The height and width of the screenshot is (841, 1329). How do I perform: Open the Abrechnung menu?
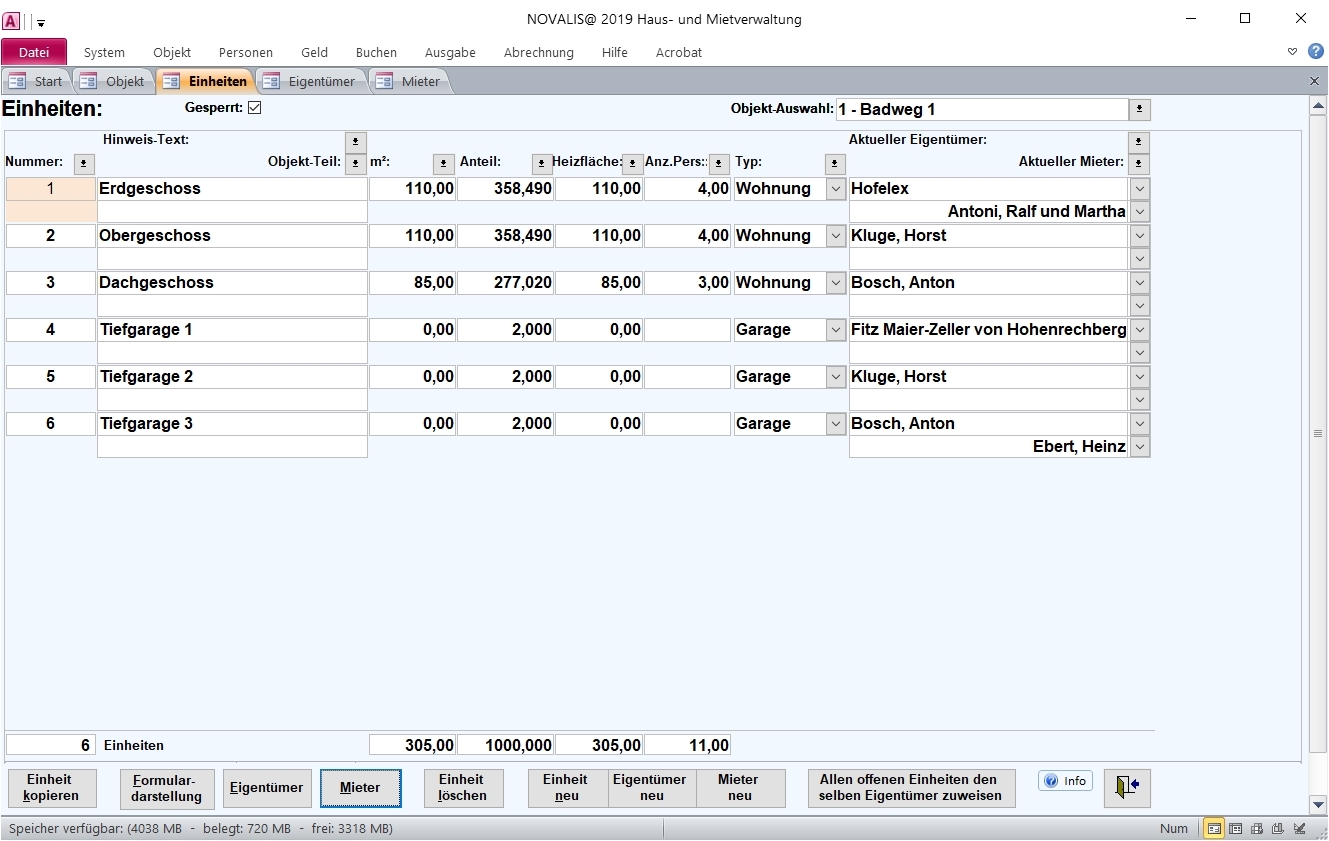[x=538, y=52]
